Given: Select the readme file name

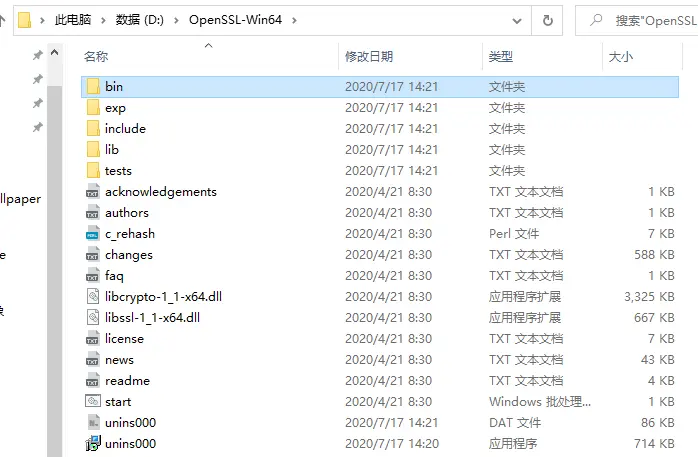Looking at the screenshot, I should tap(127, 380).
